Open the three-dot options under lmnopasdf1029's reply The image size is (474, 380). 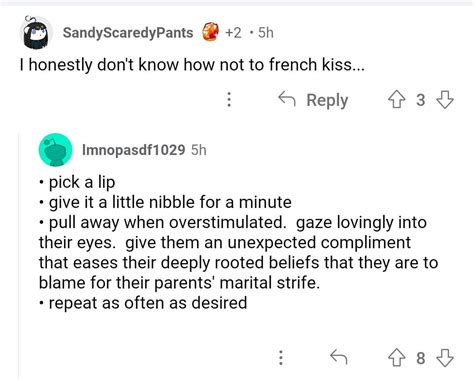[281, 358]
